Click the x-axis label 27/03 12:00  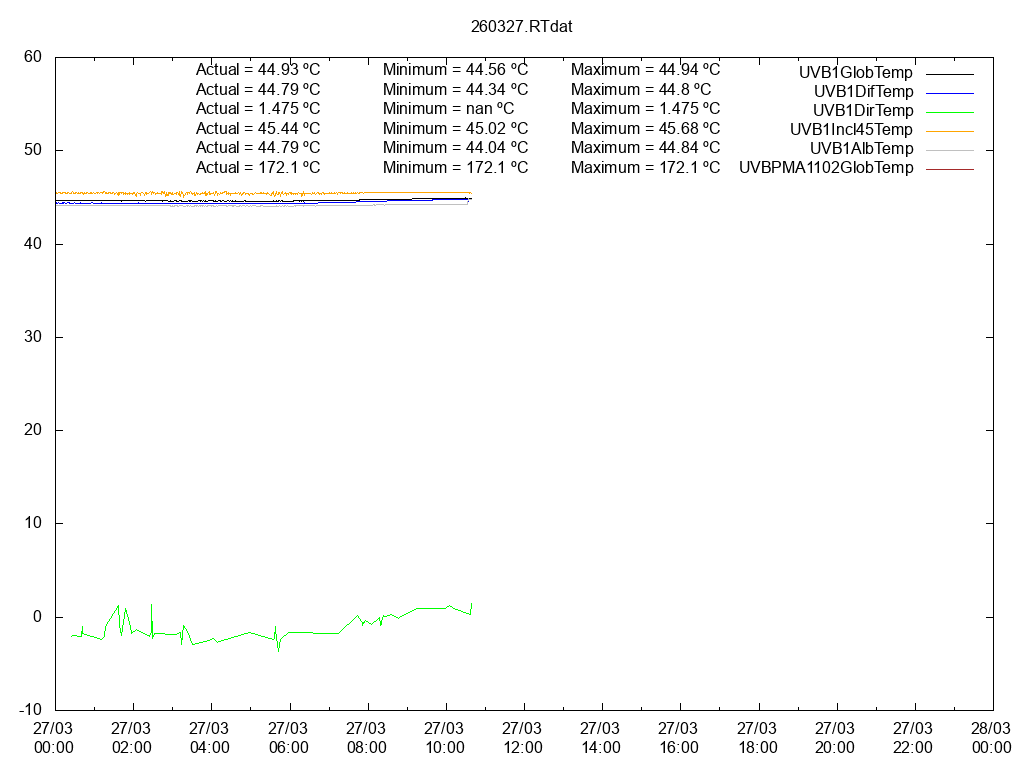click(522, 738)
